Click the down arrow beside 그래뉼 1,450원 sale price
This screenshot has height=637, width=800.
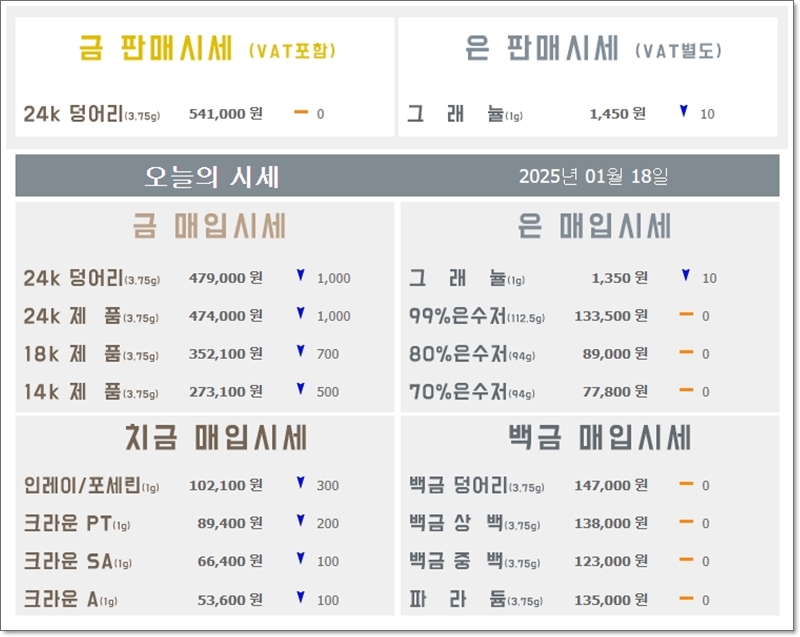point(684,111)
